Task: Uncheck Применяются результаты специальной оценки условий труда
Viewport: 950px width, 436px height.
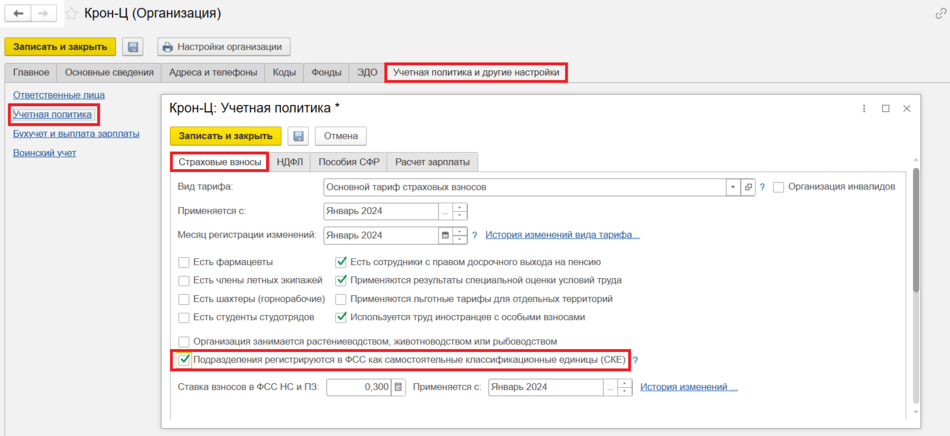Action: 341,280
